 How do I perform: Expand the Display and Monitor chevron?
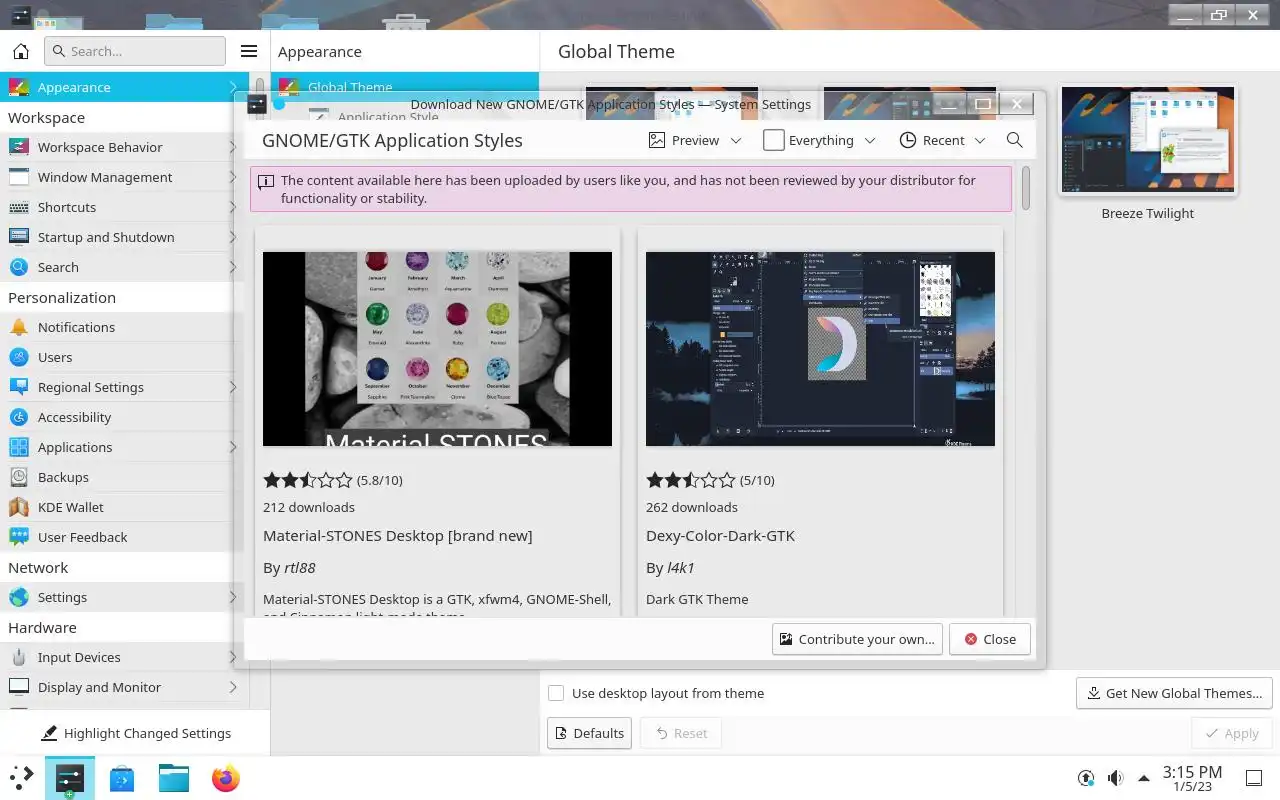[232, 687]
